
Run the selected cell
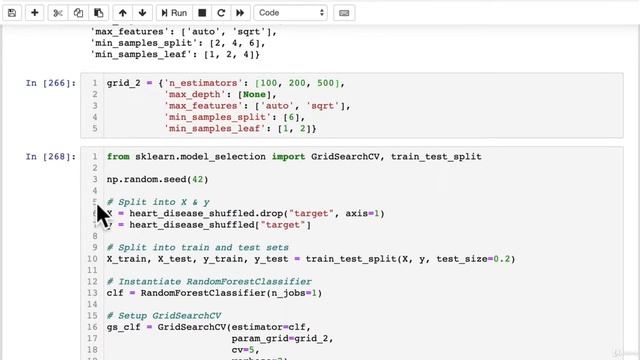click(x=174, y=13)
